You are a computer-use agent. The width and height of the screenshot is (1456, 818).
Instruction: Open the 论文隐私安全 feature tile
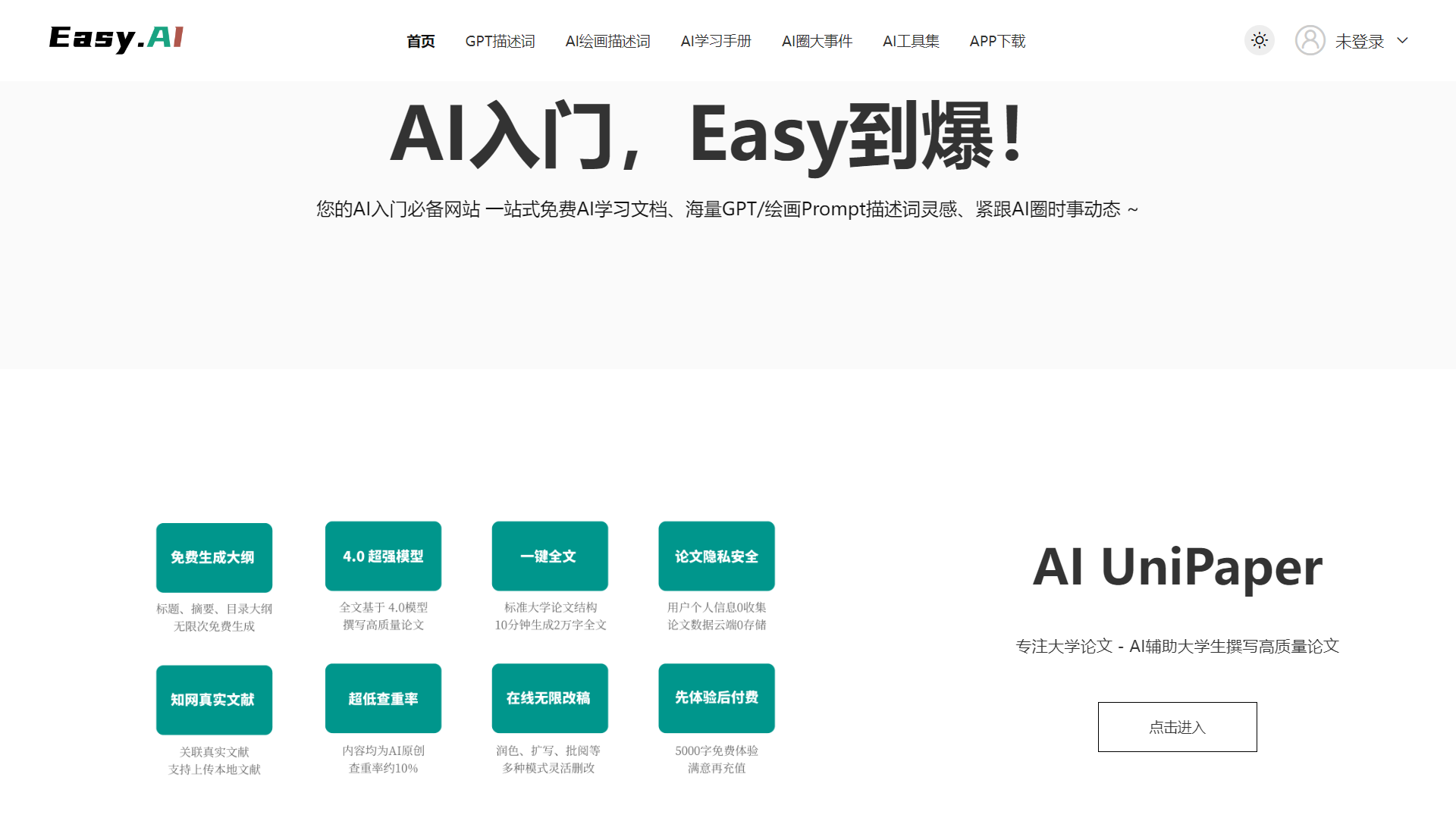(716, 556)
